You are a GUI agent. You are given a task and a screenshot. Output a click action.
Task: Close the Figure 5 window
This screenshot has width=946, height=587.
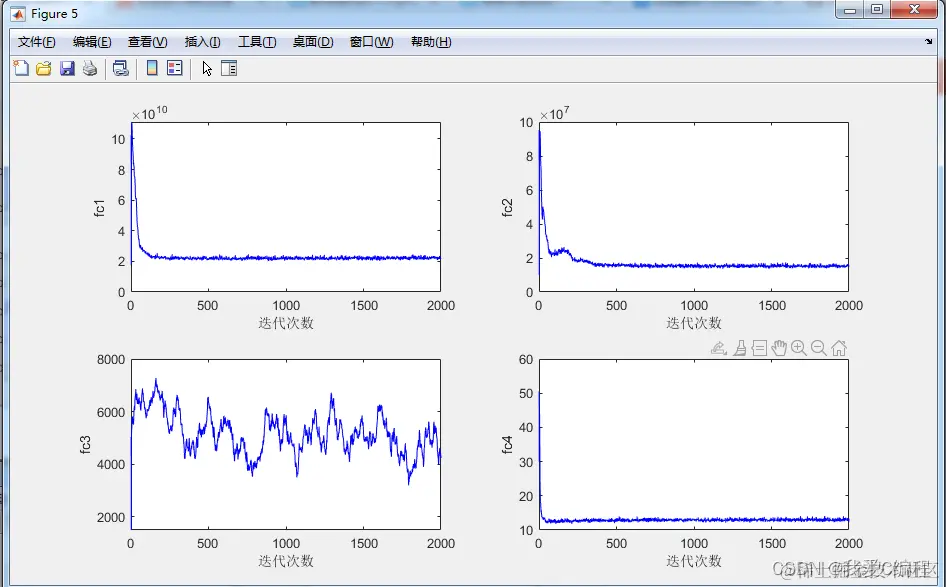coord(914,10)
